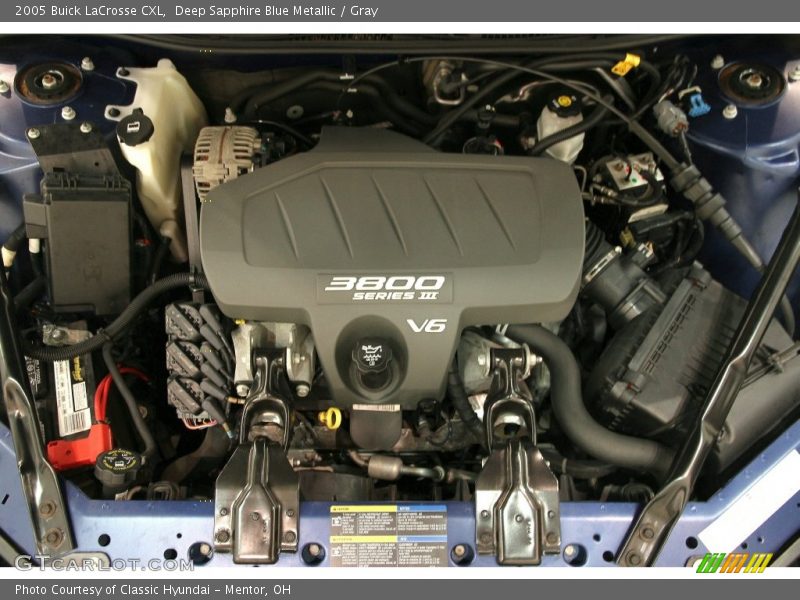Image resolution: width=800 pixels, height=600 pixels.
Task: Click the blue electrical connector
Action: point(698,104)
